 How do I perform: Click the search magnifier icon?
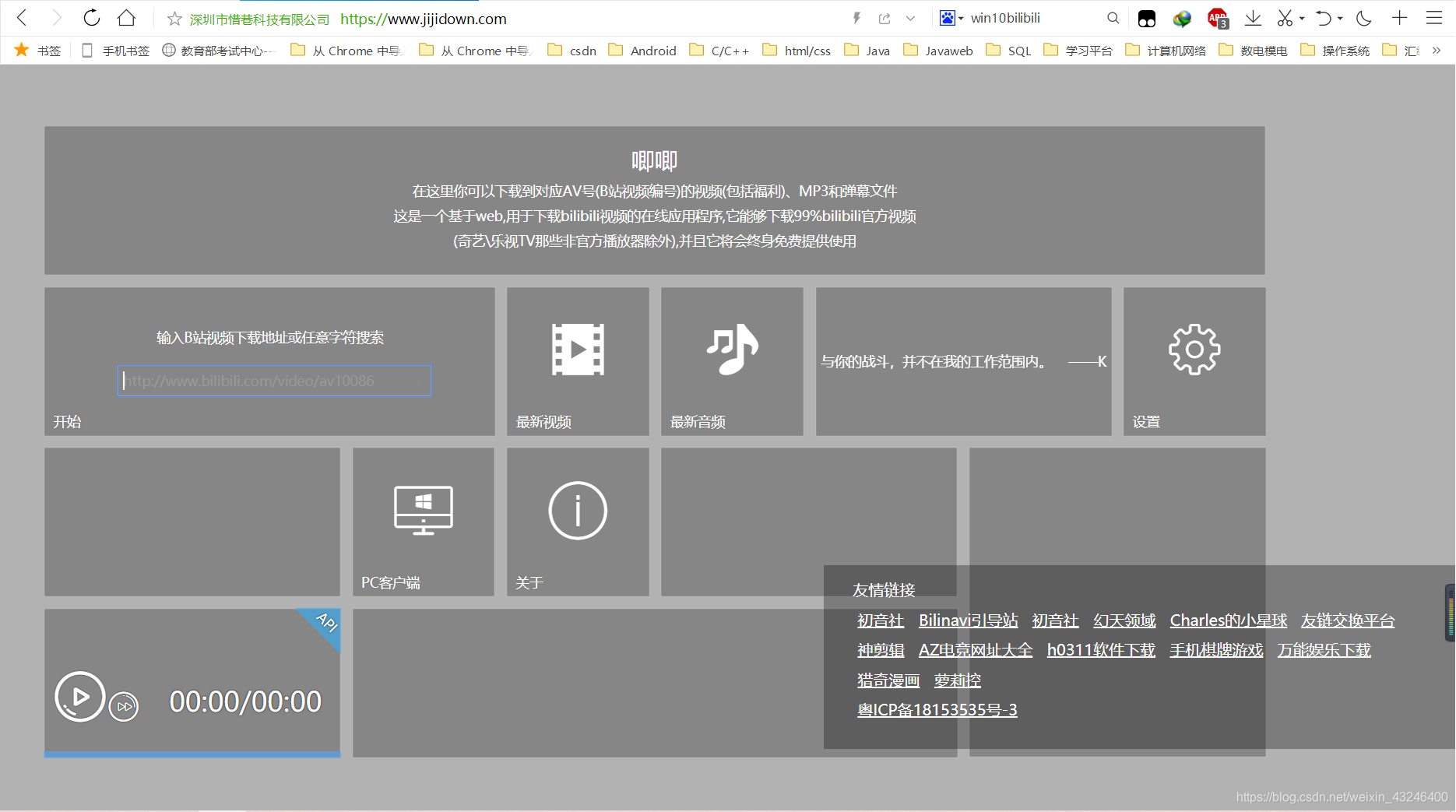coord(1113,18)
